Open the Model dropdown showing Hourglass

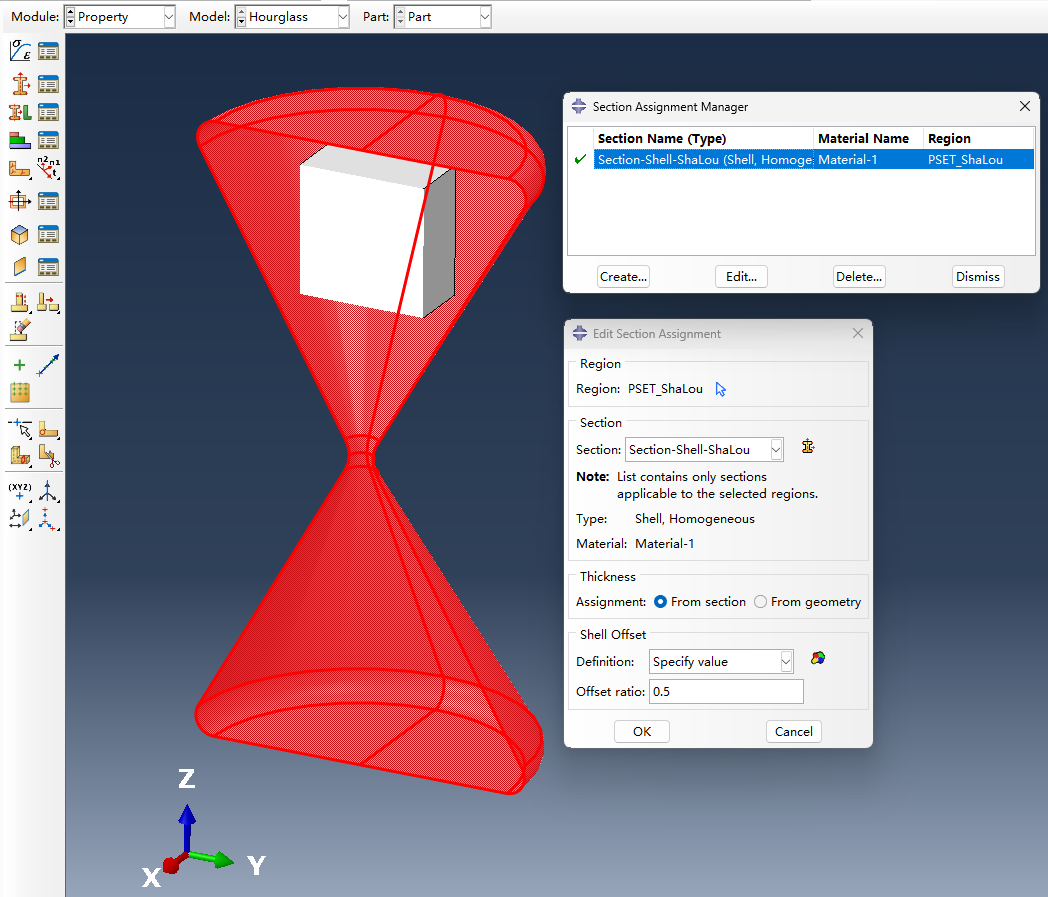coord(292,17)
